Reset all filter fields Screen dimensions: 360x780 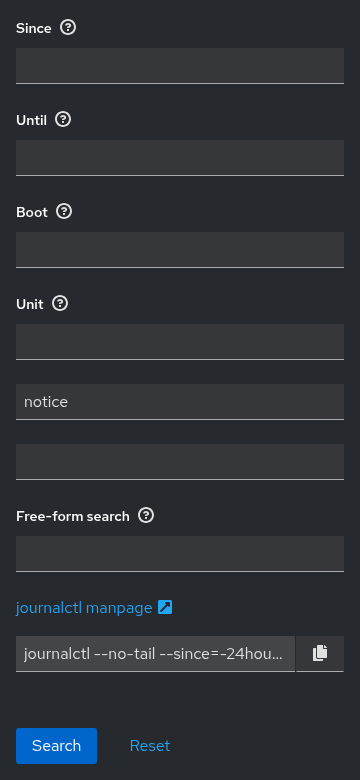click(x=150, y=746)
